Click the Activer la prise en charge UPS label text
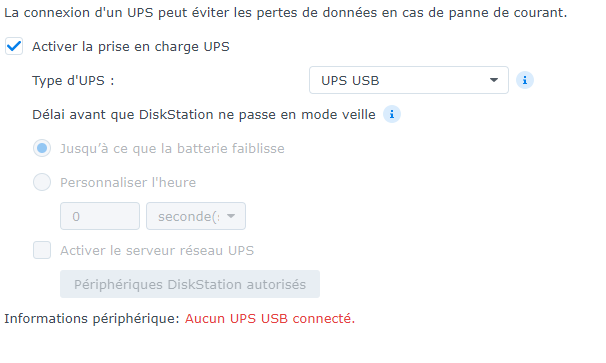Image resolution: width=606 pixels, height=363 pixels. (131, 47)
